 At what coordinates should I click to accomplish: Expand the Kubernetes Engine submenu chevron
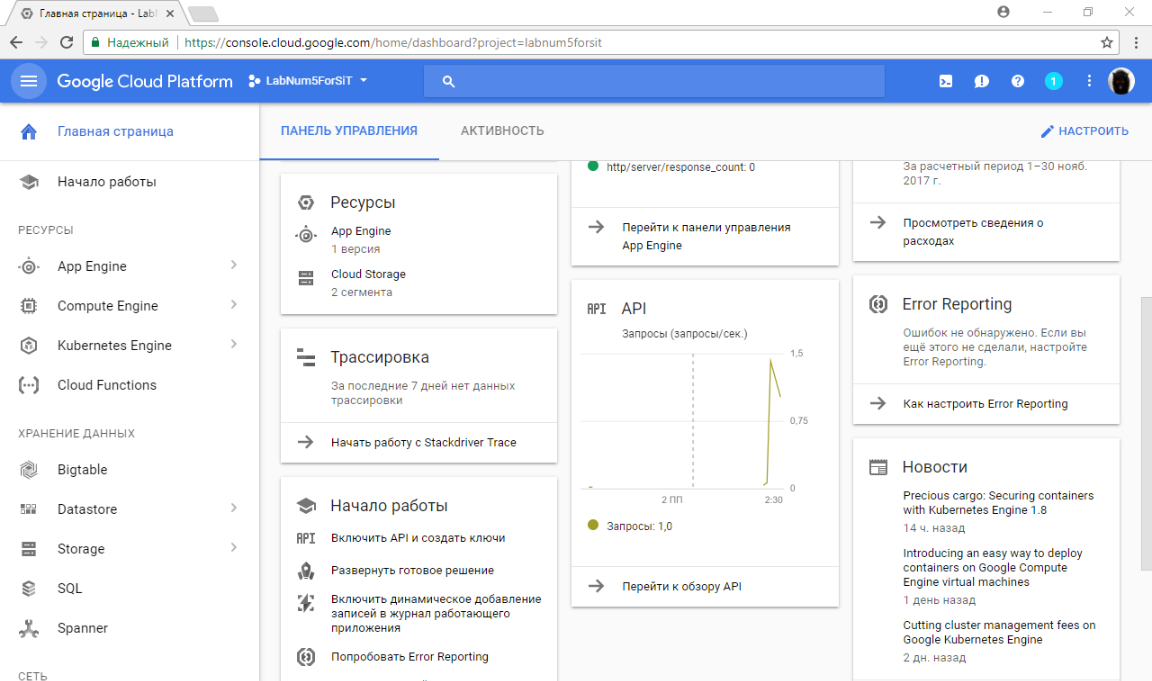(234, 345)
